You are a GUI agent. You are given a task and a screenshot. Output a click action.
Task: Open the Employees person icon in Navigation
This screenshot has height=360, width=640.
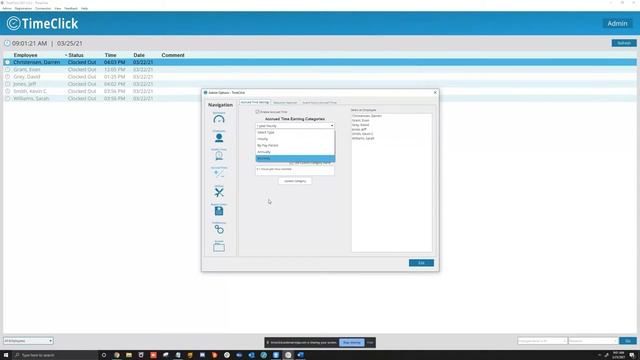coord(219,138)
